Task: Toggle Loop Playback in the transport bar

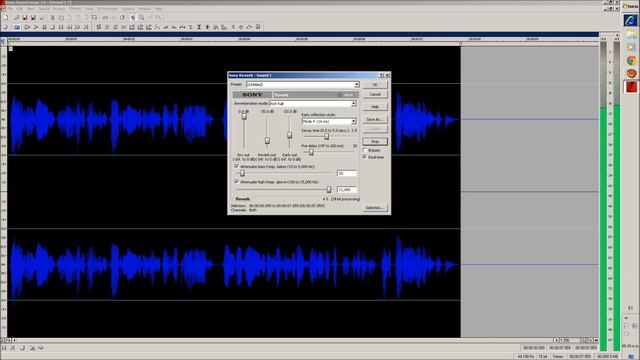Action: 17,27
